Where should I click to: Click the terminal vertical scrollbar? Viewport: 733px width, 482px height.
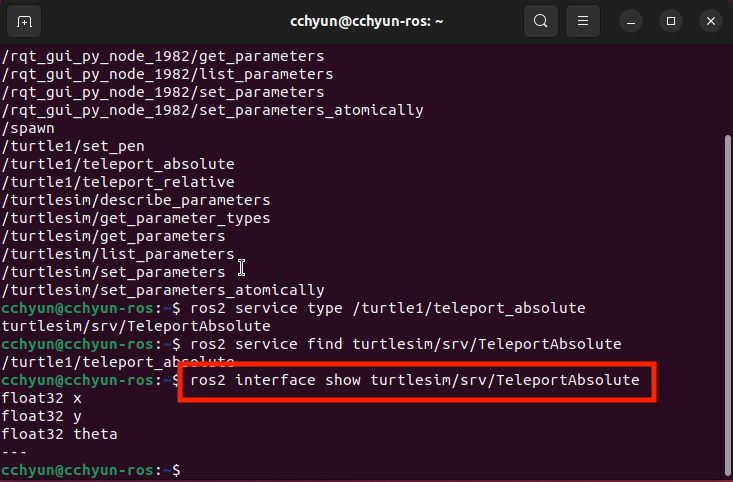(727, 306)
